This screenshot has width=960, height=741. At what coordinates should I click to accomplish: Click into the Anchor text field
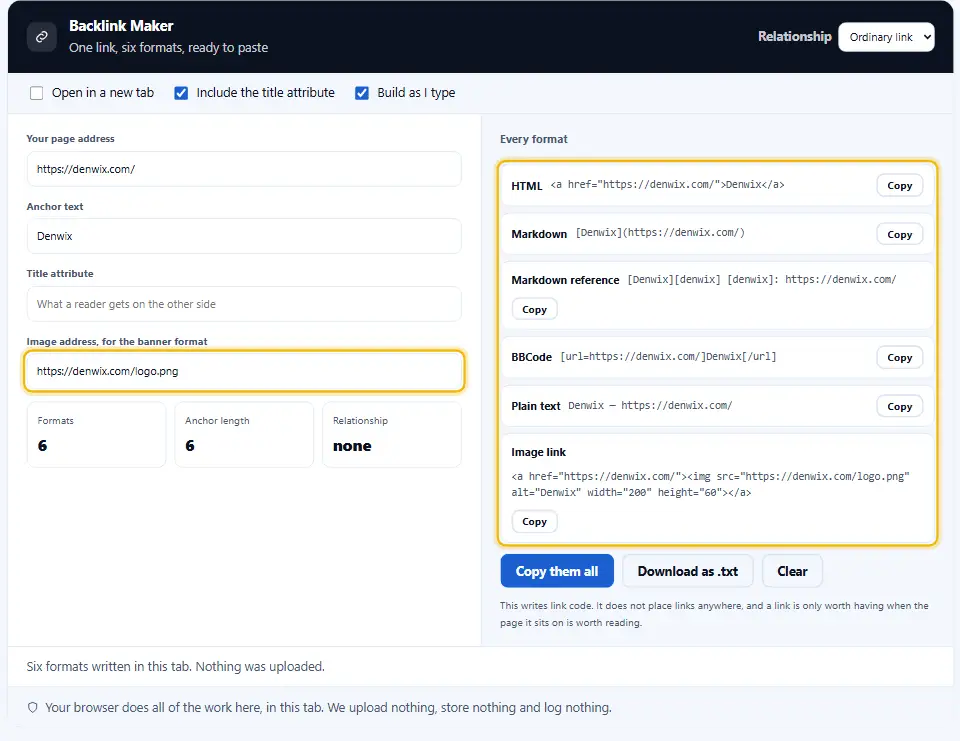244,236
